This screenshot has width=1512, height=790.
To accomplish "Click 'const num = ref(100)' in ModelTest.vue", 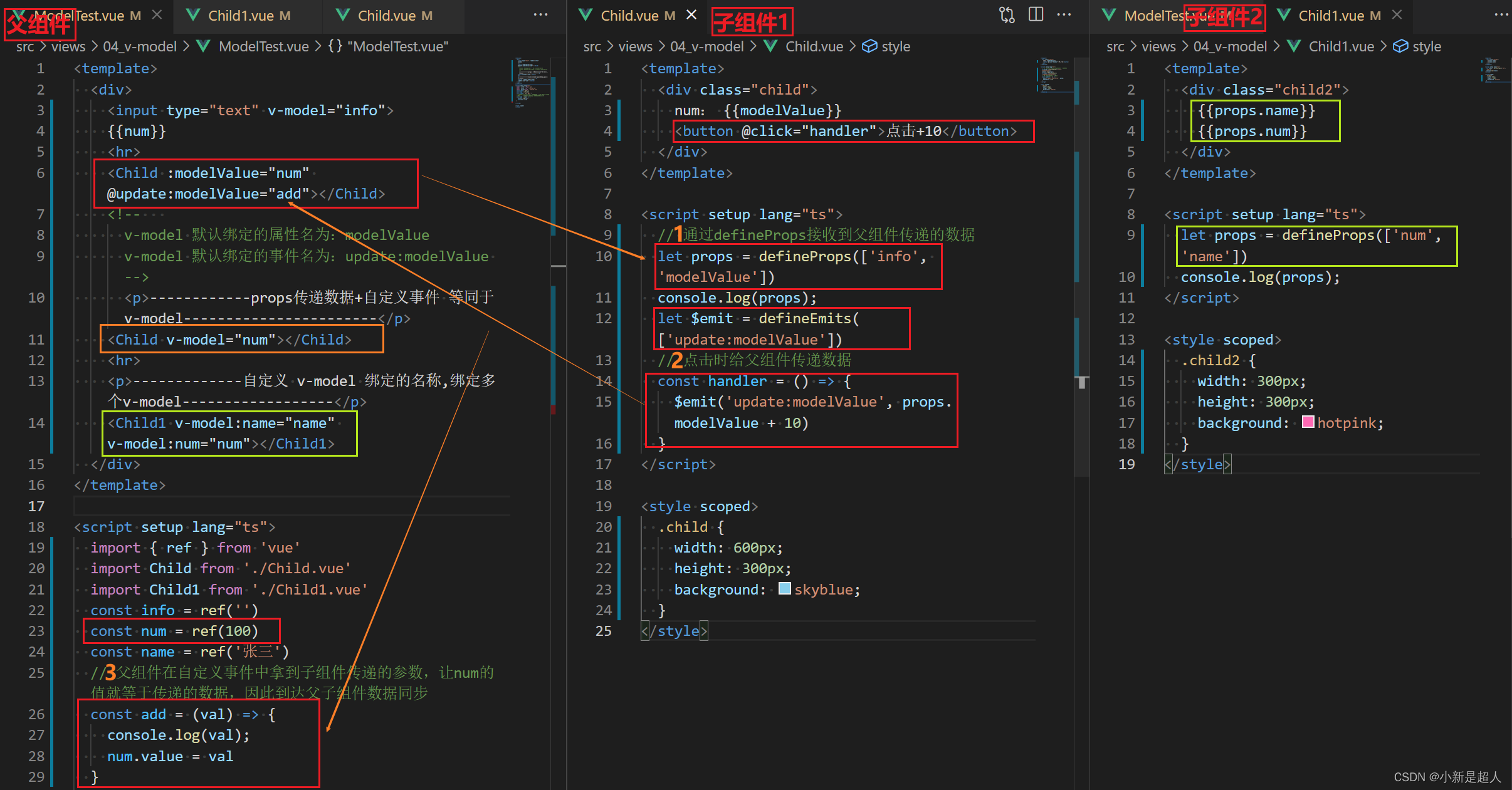I will (x=174, y=631).
